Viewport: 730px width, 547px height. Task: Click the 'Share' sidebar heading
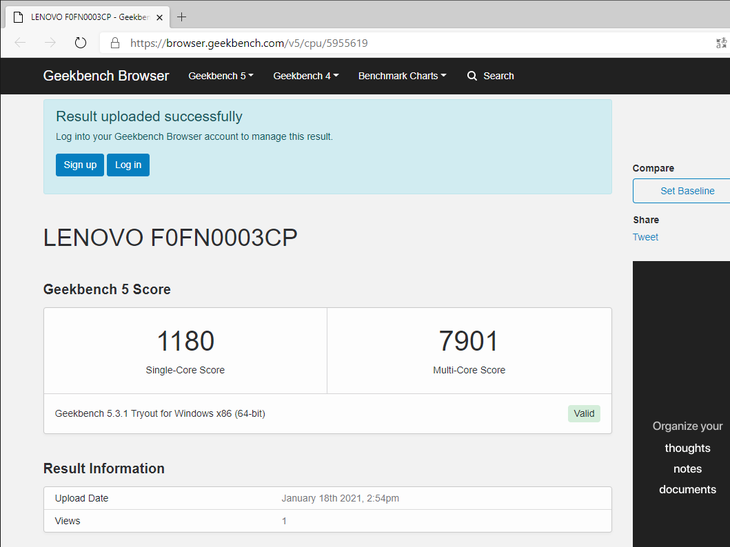646,220
